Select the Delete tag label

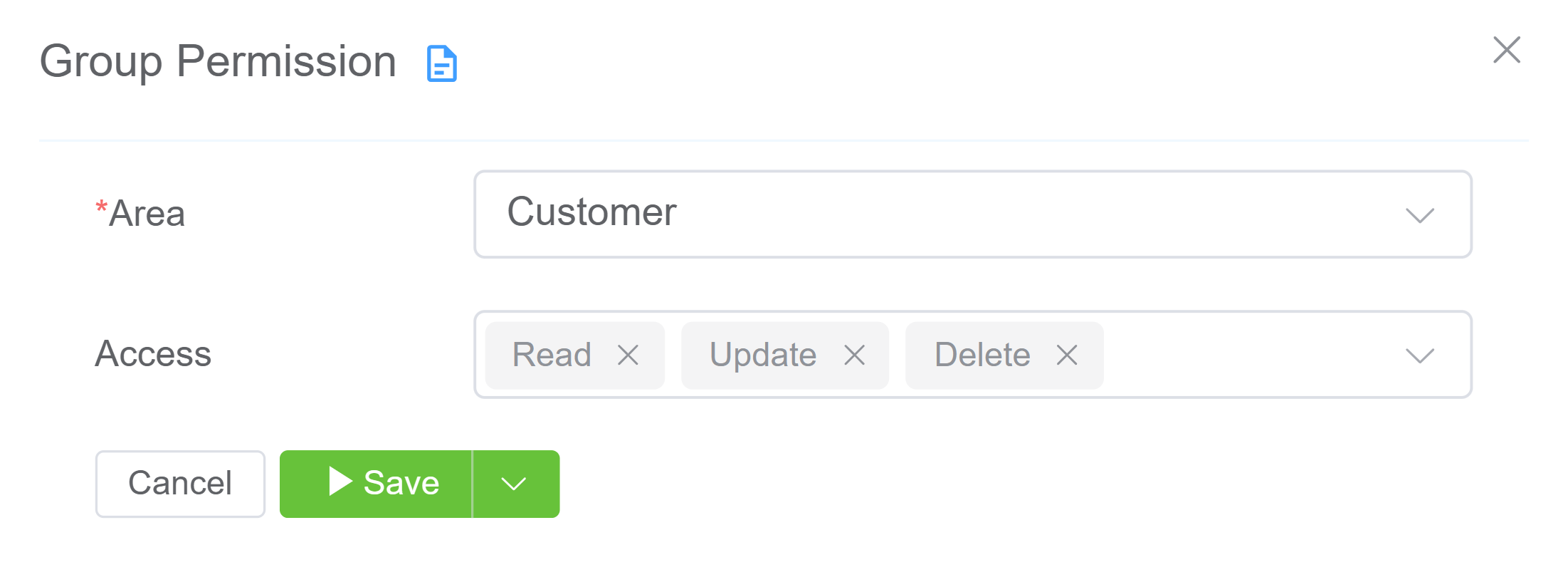tap(982, 355)
